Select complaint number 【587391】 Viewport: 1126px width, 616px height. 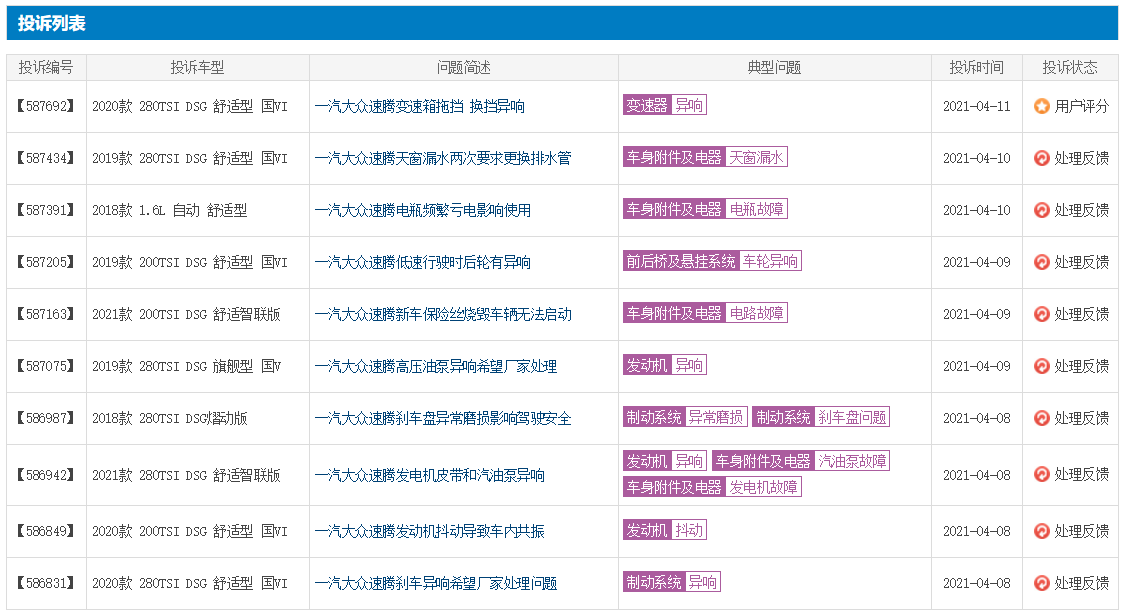[46, 210]
